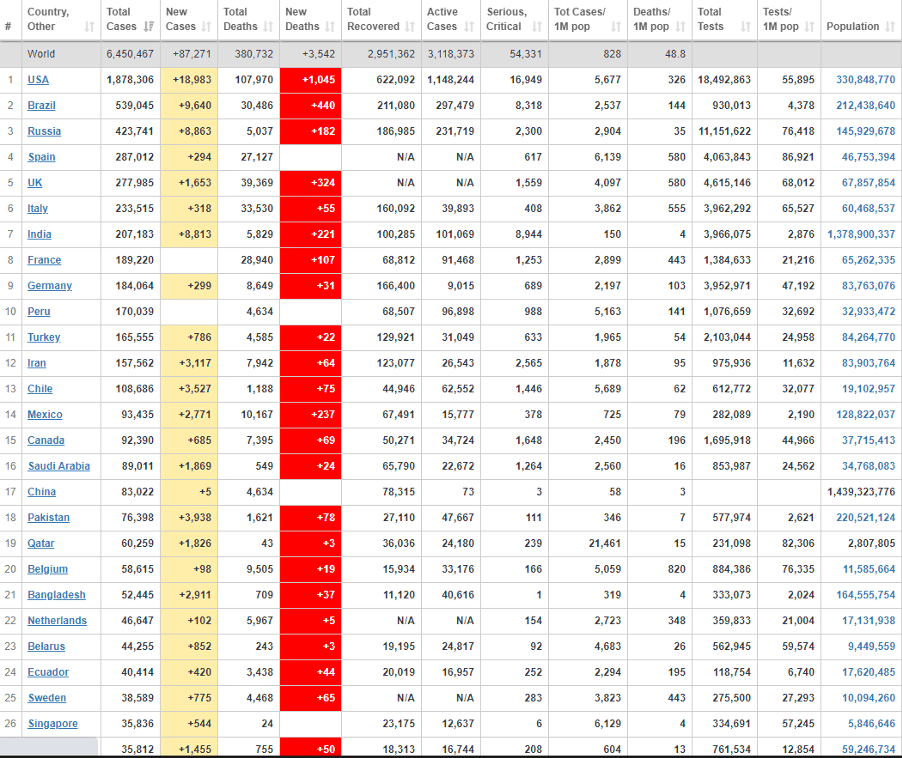
Task: Select World total recovered 2,951,362
Action: 391,55
